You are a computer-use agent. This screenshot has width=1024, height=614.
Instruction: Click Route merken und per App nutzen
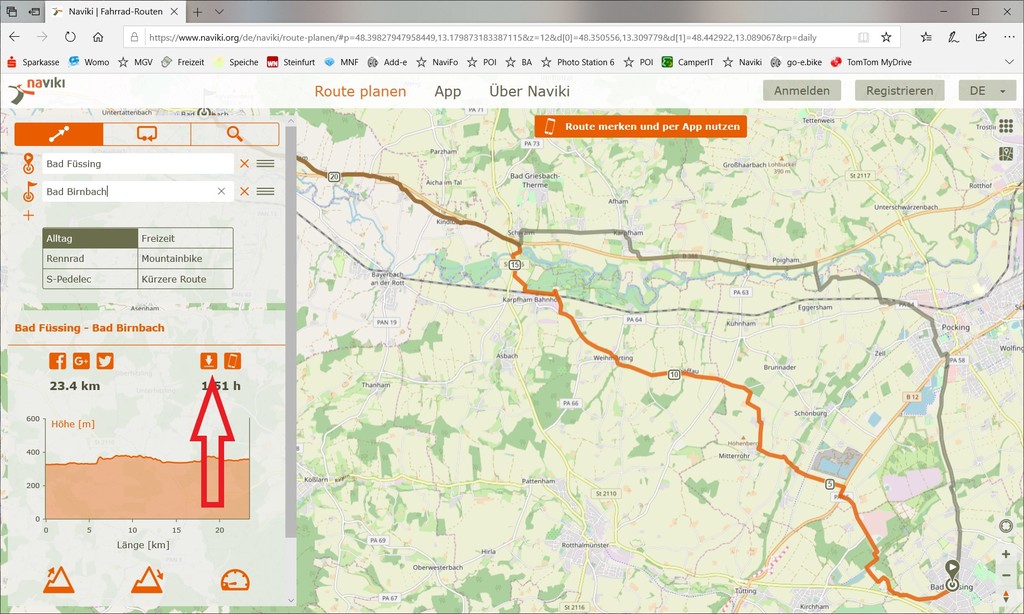(641, 127)
